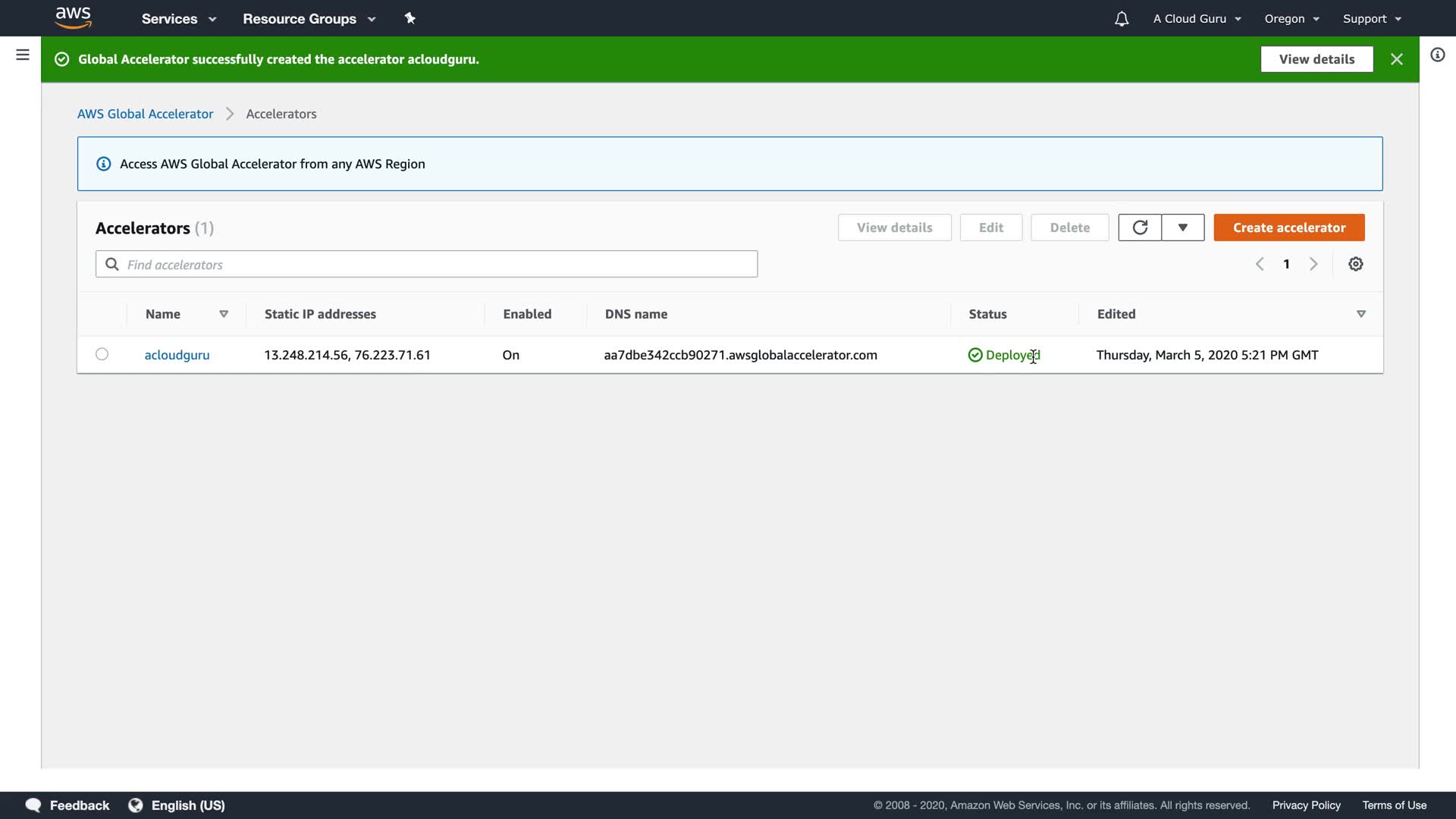
Task: Open the hamburger side navigation menu
Action: 23,55
